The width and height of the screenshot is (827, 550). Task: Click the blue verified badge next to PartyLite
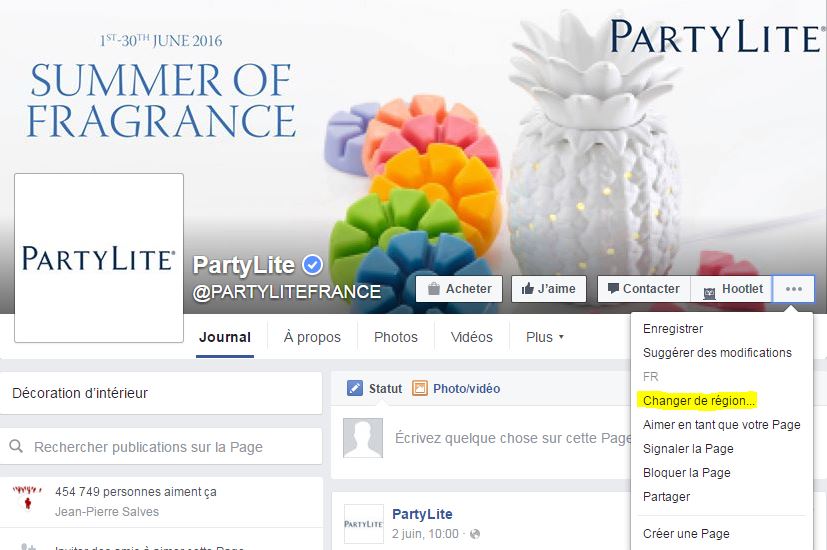[312, 264]
